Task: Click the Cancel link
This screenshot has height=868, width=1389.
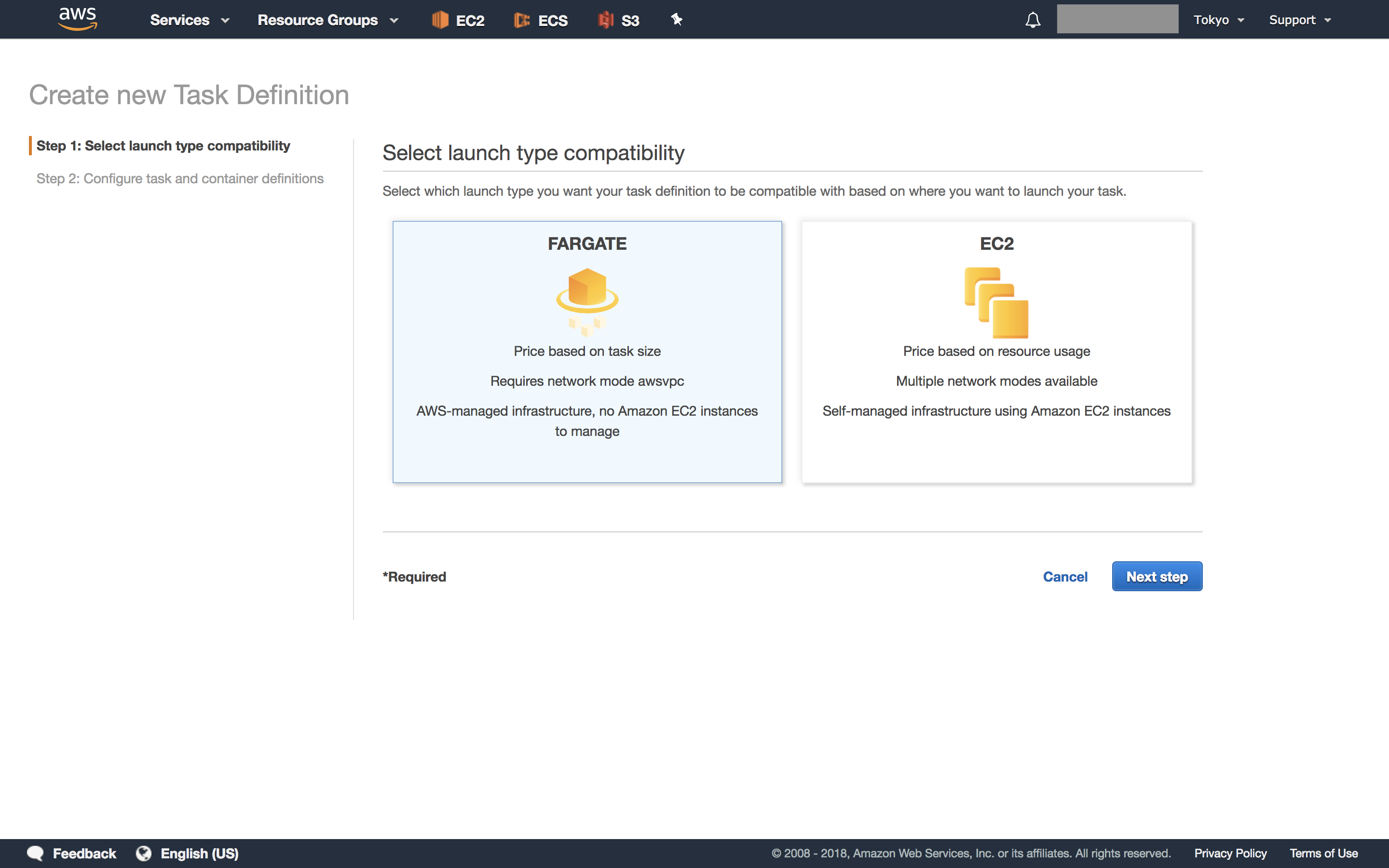Action: click(1065, 576)
